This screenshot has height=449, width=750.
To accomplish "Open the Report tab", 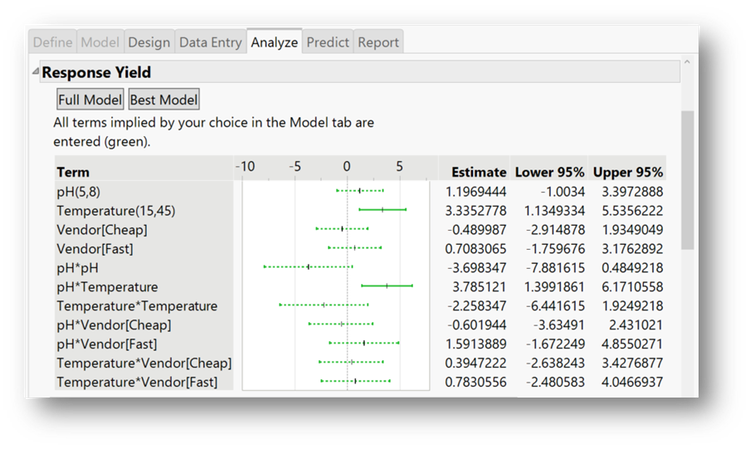I will (378, 42).
